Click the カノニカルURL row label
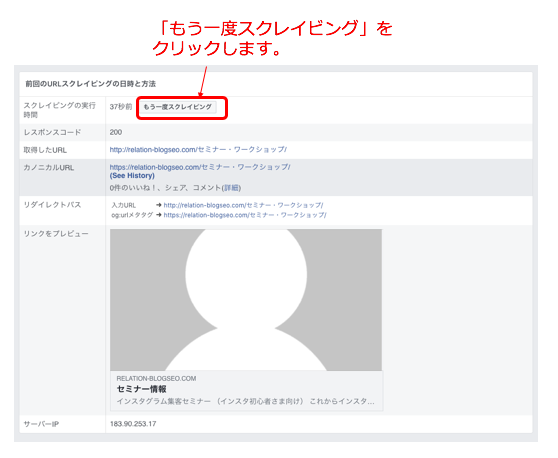Viewport: 558px width, 458px height. [x=49, y=168]
